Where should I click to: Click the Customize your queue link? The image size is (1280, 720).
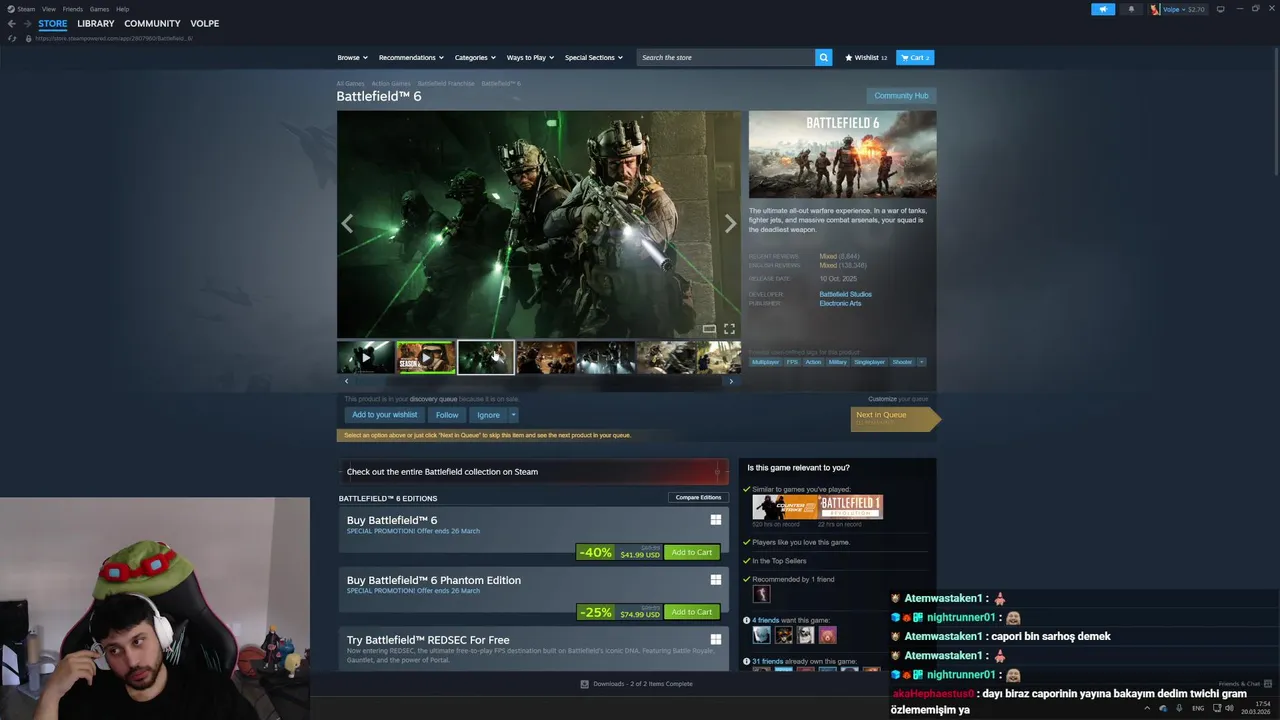click(x=898, y=399)
